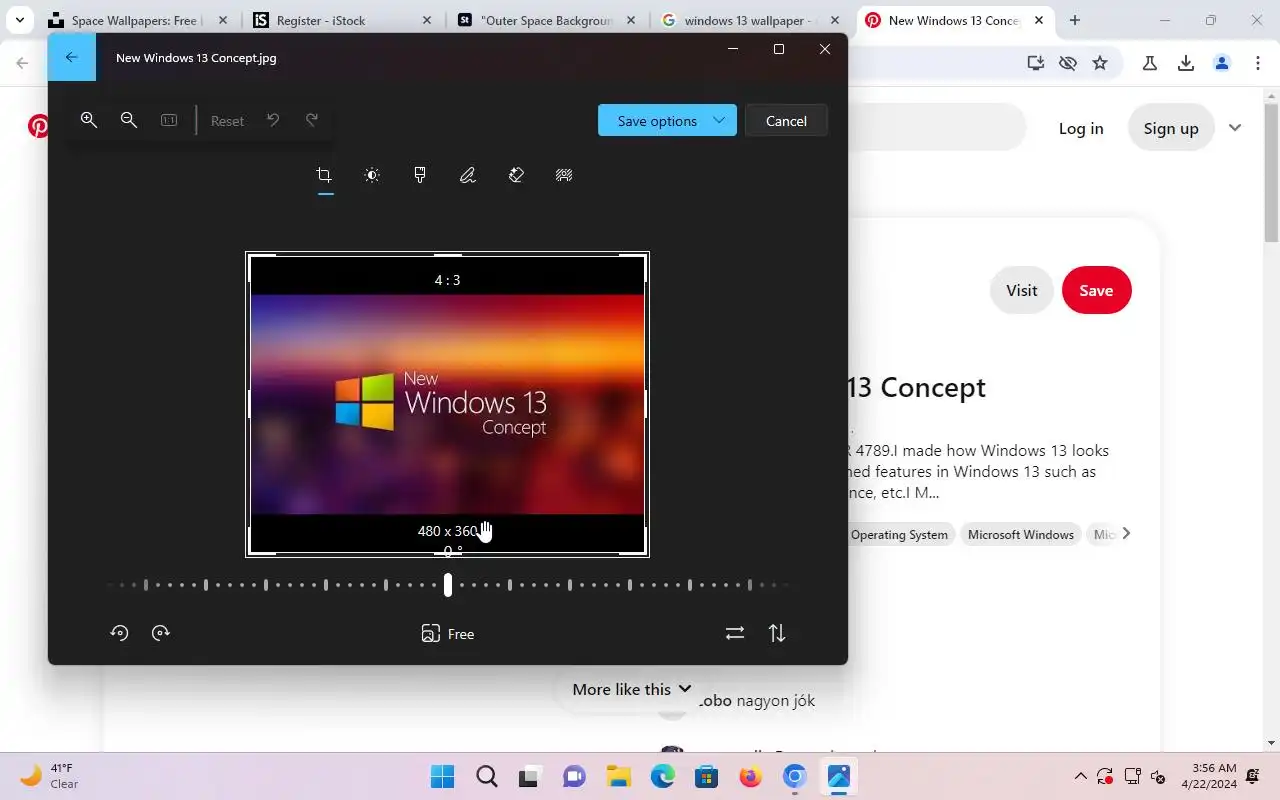Switch to the Register - iStock tab
This screenshot has height=800, width=1280.
(x=343, y=20)
